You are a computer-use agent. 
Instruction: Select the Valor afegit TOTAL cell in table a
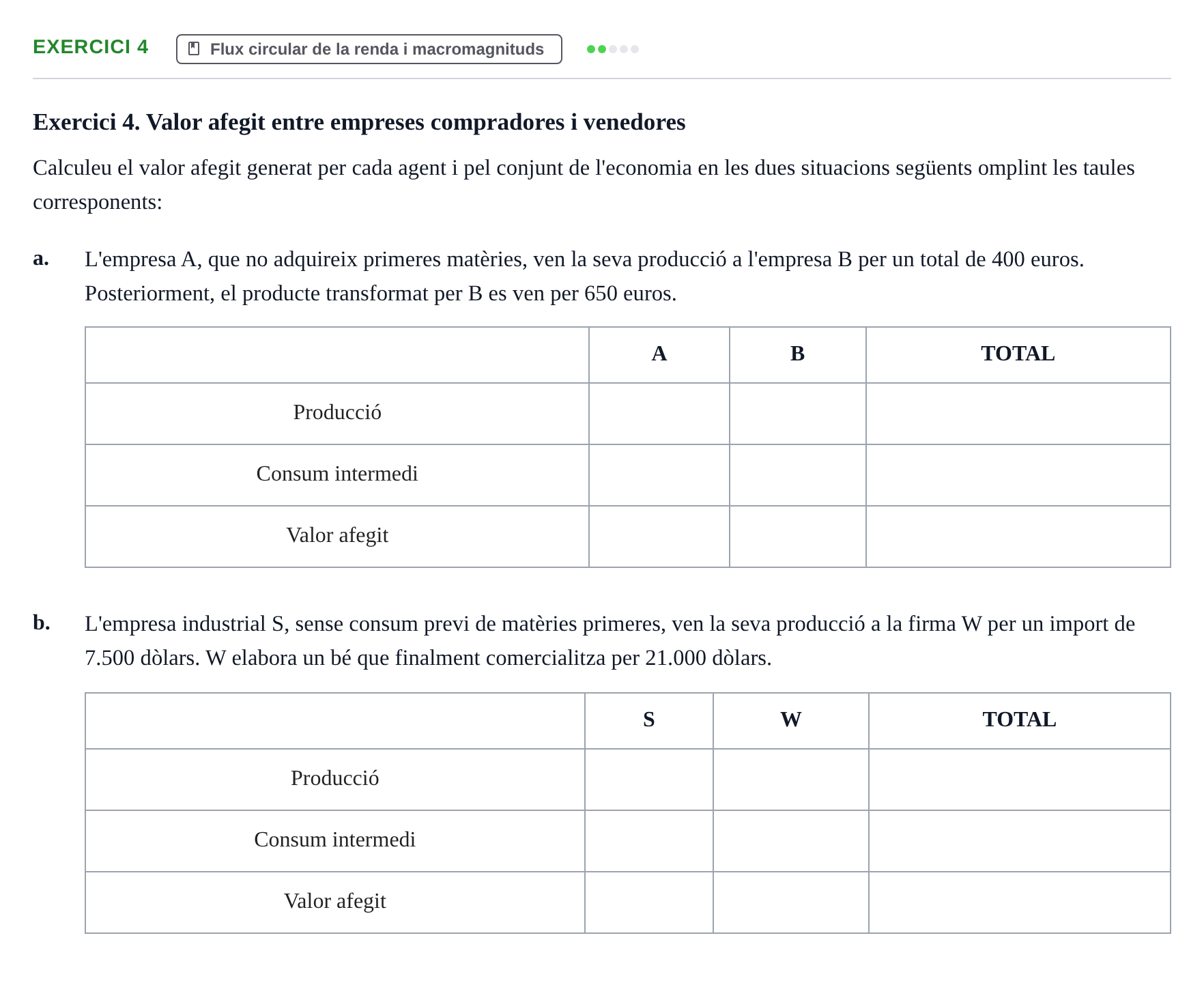point(1018,537)
